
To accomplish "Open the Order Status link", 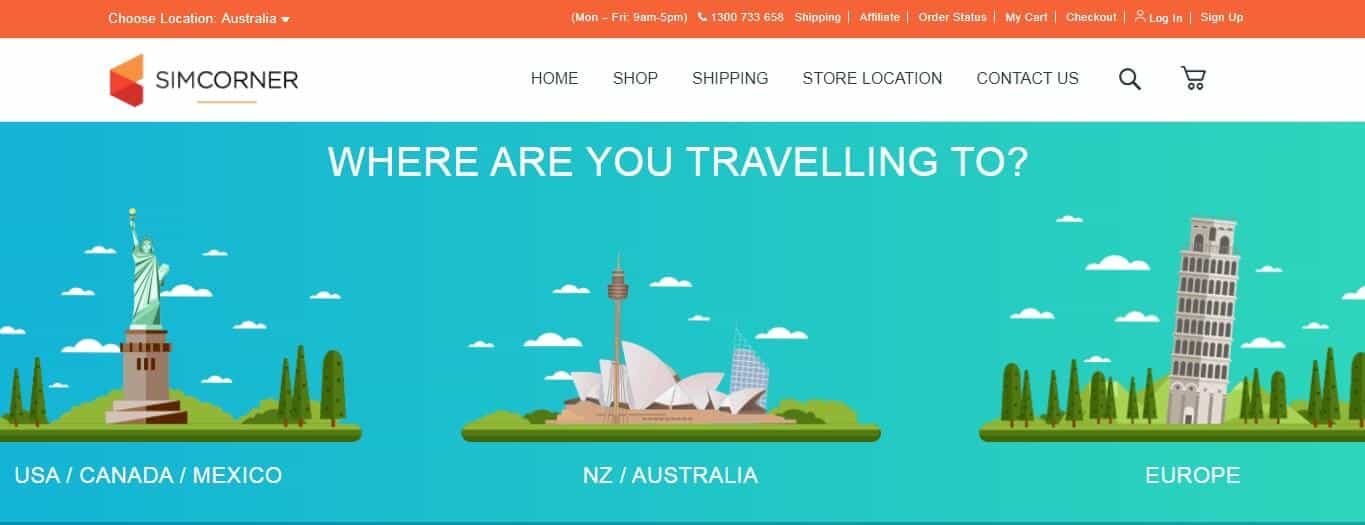I will click(952, 17).
